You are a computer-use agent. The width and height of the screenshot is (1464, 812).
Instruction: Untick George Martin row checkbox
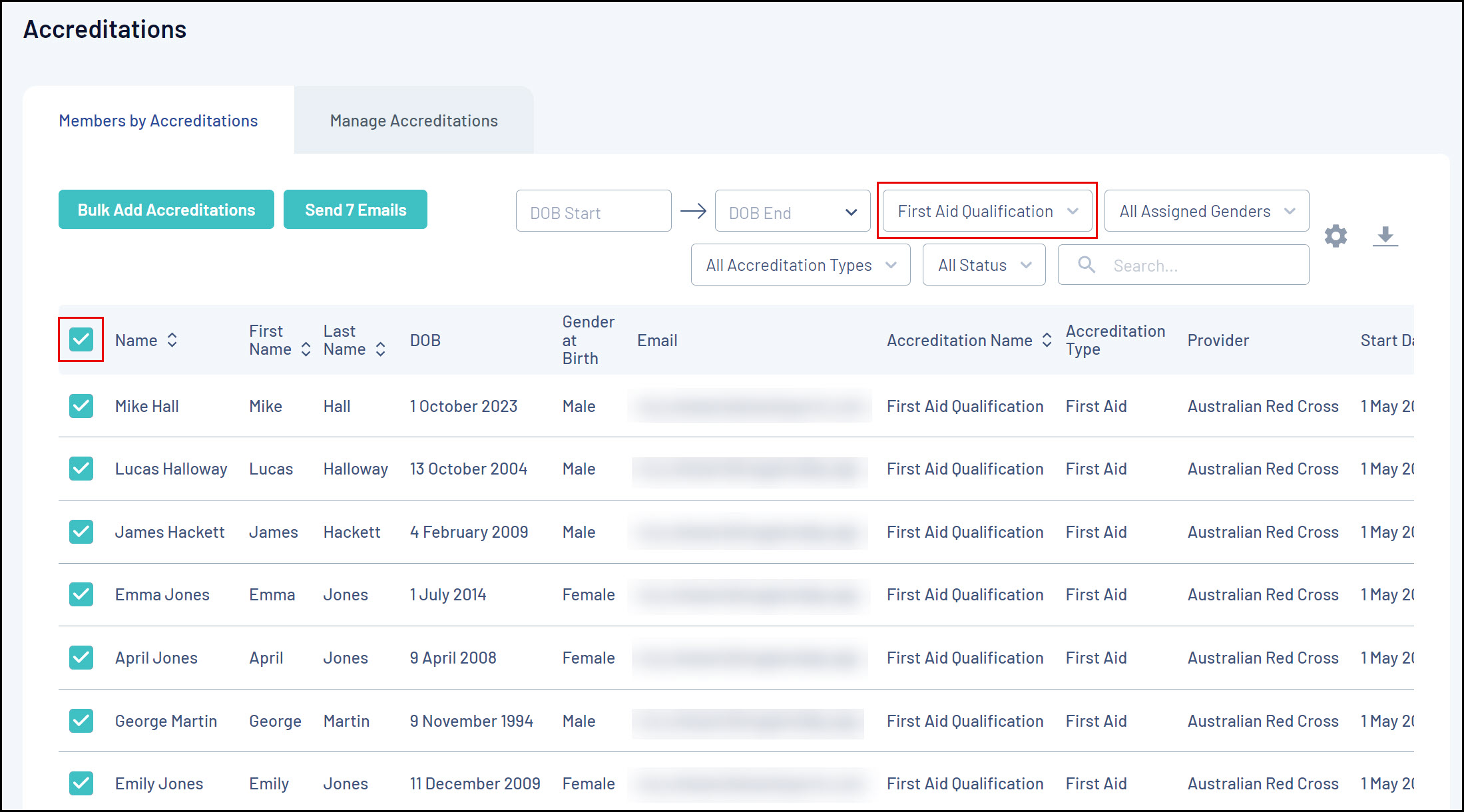click(x=81, y=720)
